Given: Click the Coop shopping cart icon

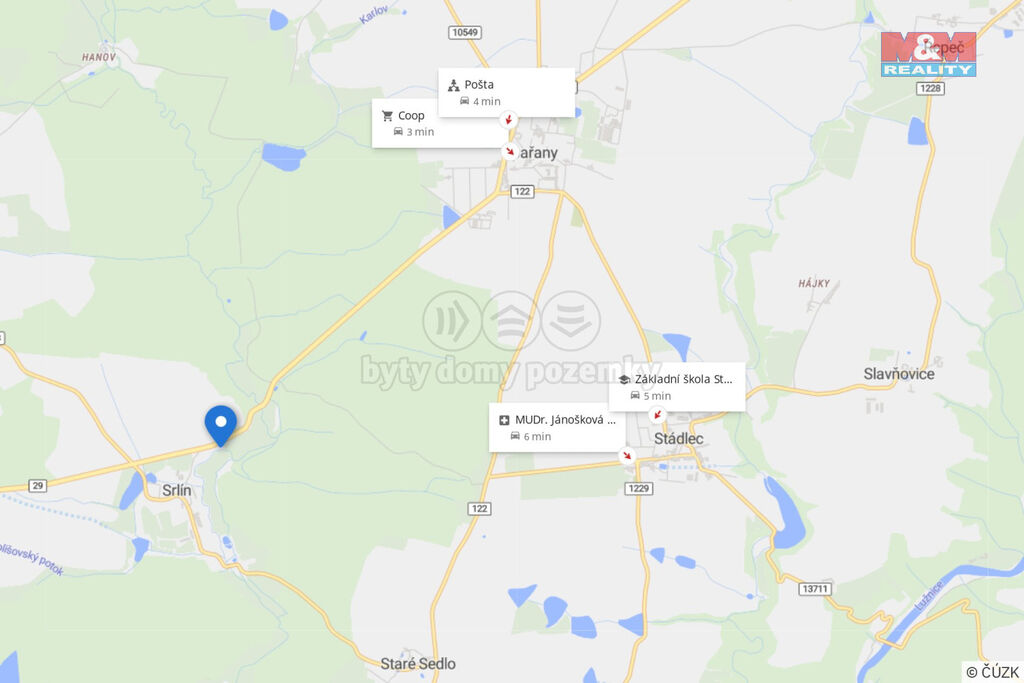Looking at the screenshot, I should (387, 116).
